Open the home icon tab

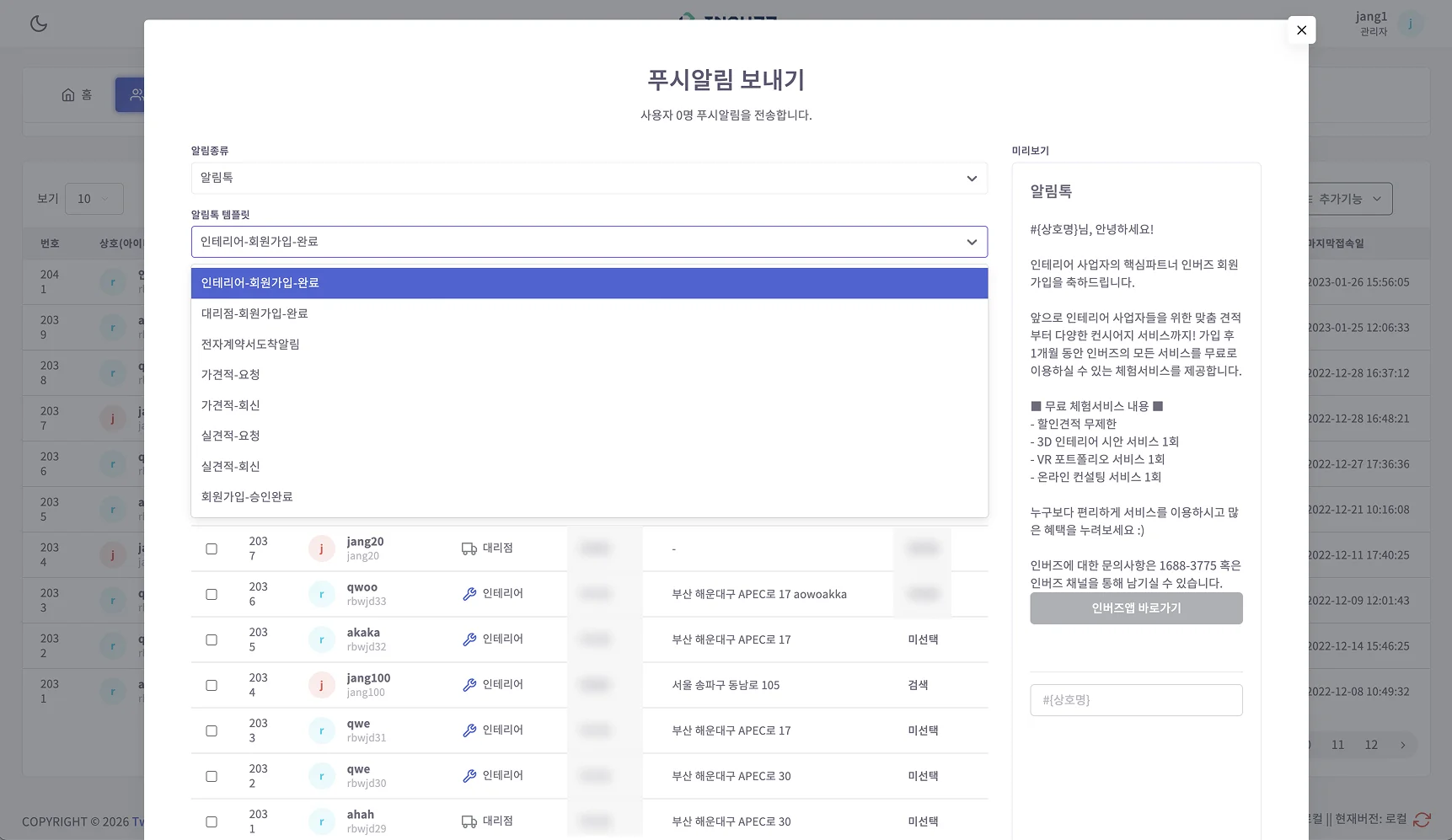coord(77,95)
